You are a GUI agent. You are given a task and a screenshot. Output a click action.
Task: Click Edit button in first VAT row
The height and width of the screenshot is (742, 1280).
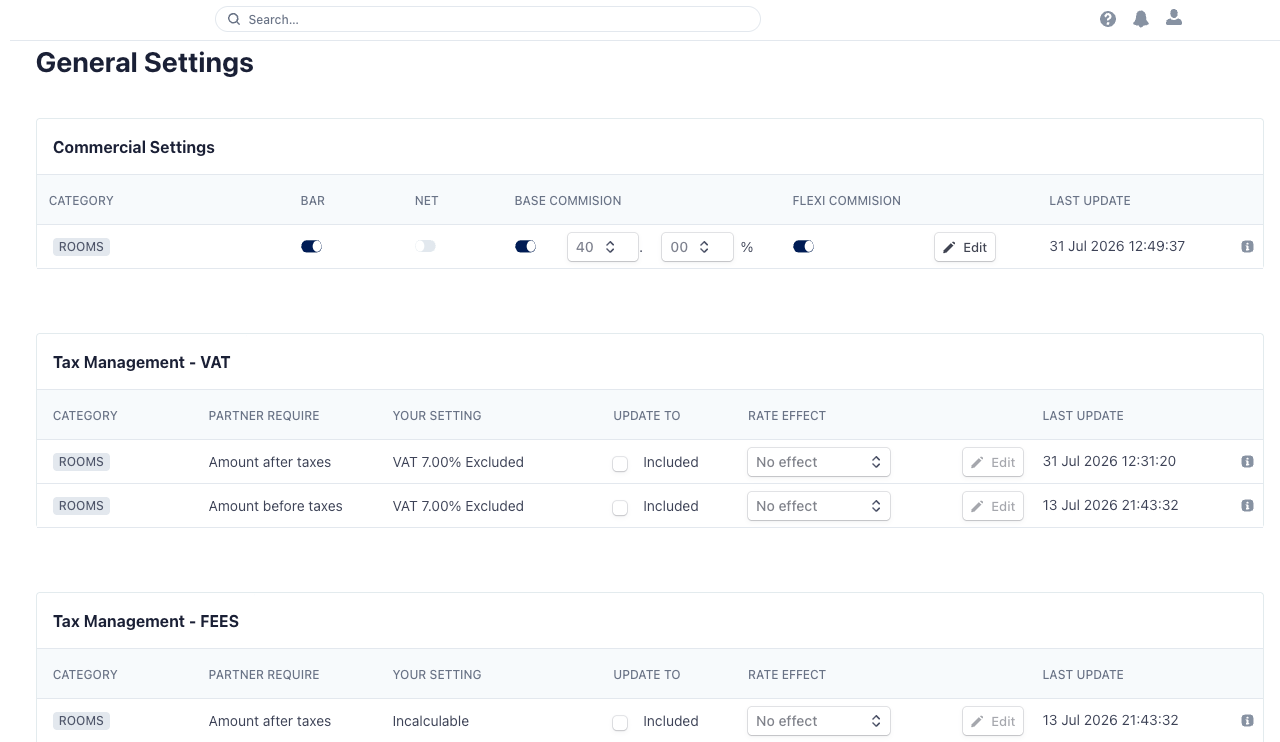[993, 462]
